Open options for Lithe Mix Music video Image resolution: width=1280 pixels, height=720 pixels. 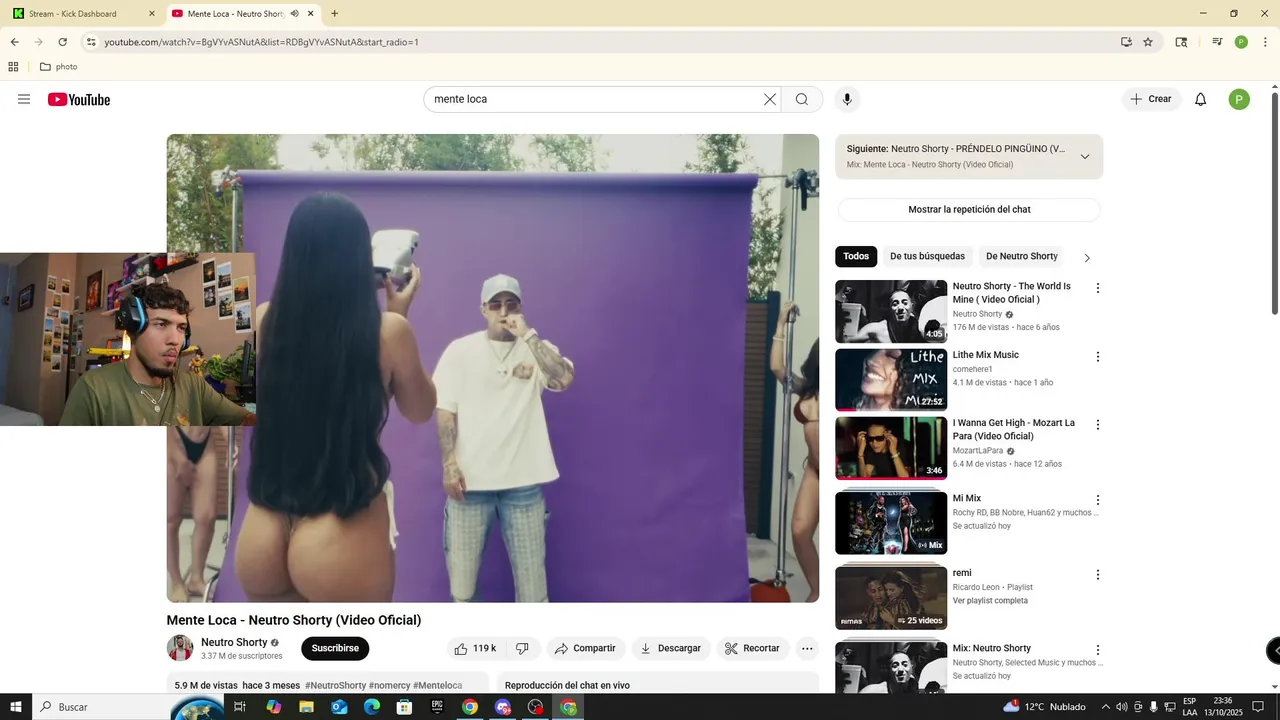(x=1097, y=357)
